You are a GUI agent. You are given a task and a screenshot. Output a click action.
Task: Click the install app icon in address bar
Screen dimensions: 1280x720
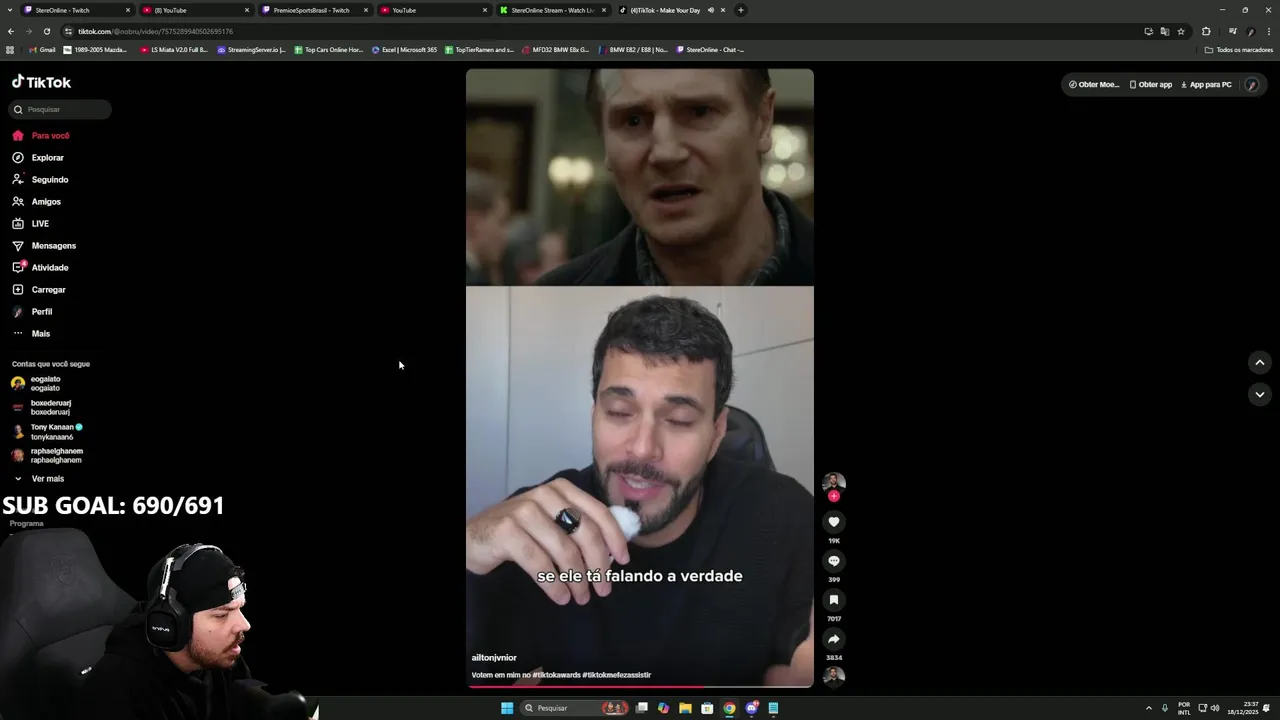pos(1148,31)
